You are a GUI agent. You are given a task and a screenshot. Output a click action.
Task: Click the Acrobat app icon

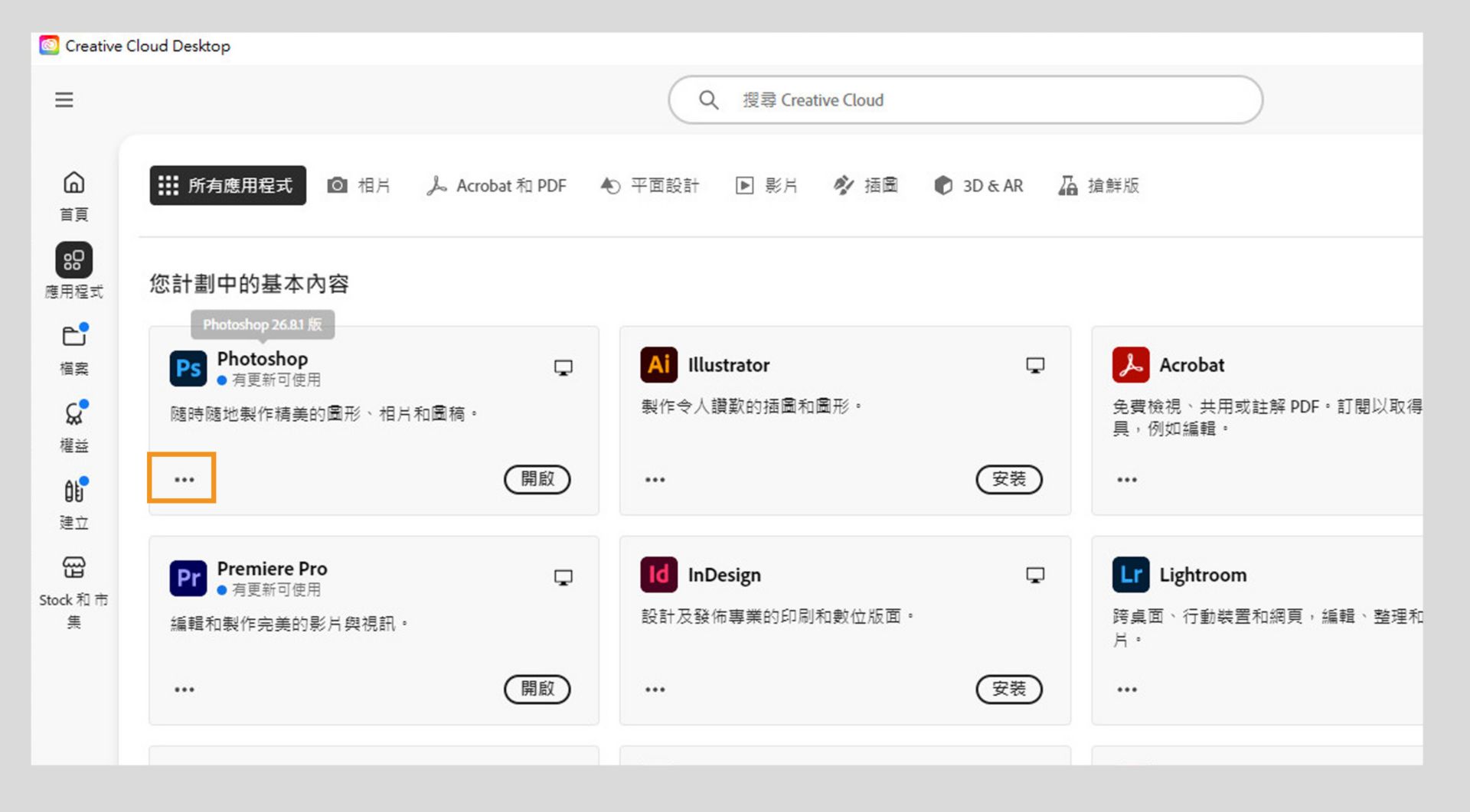[x=1131, y=365]
